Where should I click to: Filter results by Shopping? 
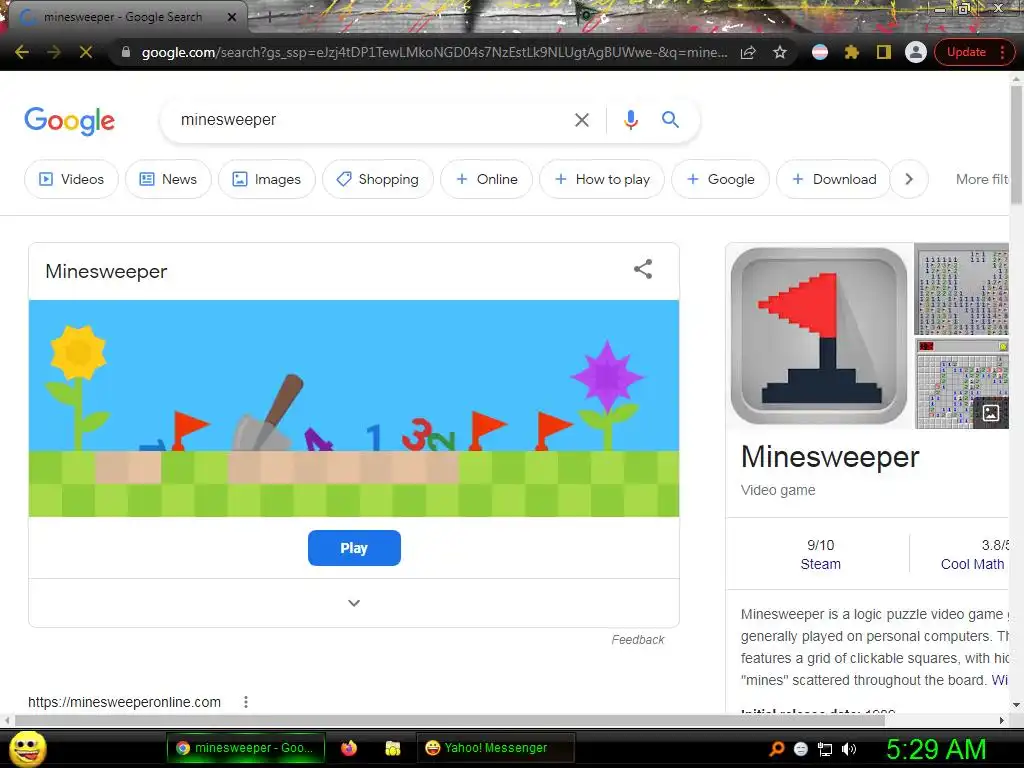(x=378, y=179)
